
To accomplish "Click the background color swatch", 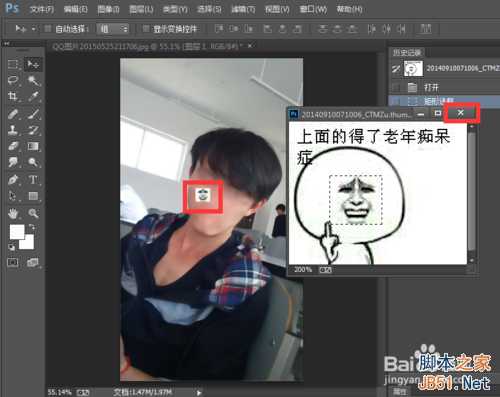I will click(x=28, y=243).
